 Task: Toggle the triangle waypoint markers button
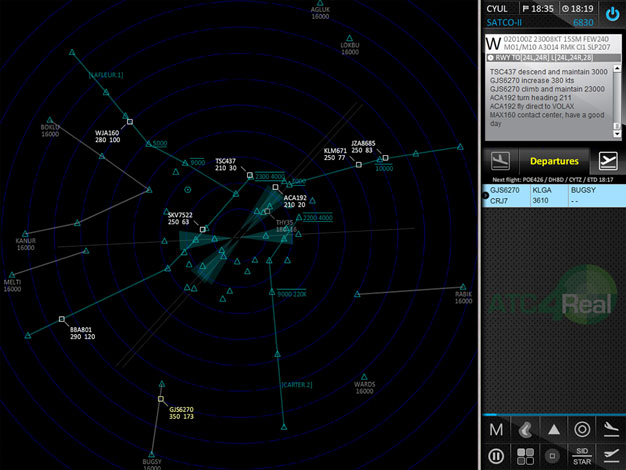tap(553, 430)
